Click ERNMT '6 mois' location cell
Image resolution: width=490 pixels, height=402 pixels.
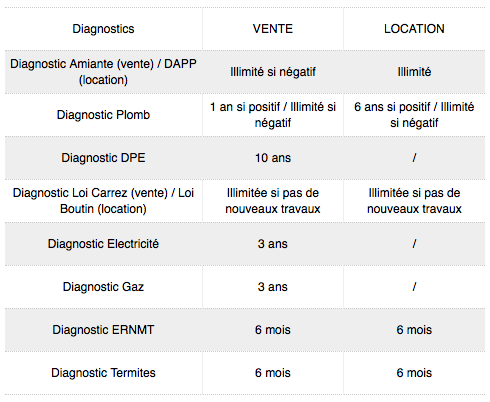pos(414,330)
